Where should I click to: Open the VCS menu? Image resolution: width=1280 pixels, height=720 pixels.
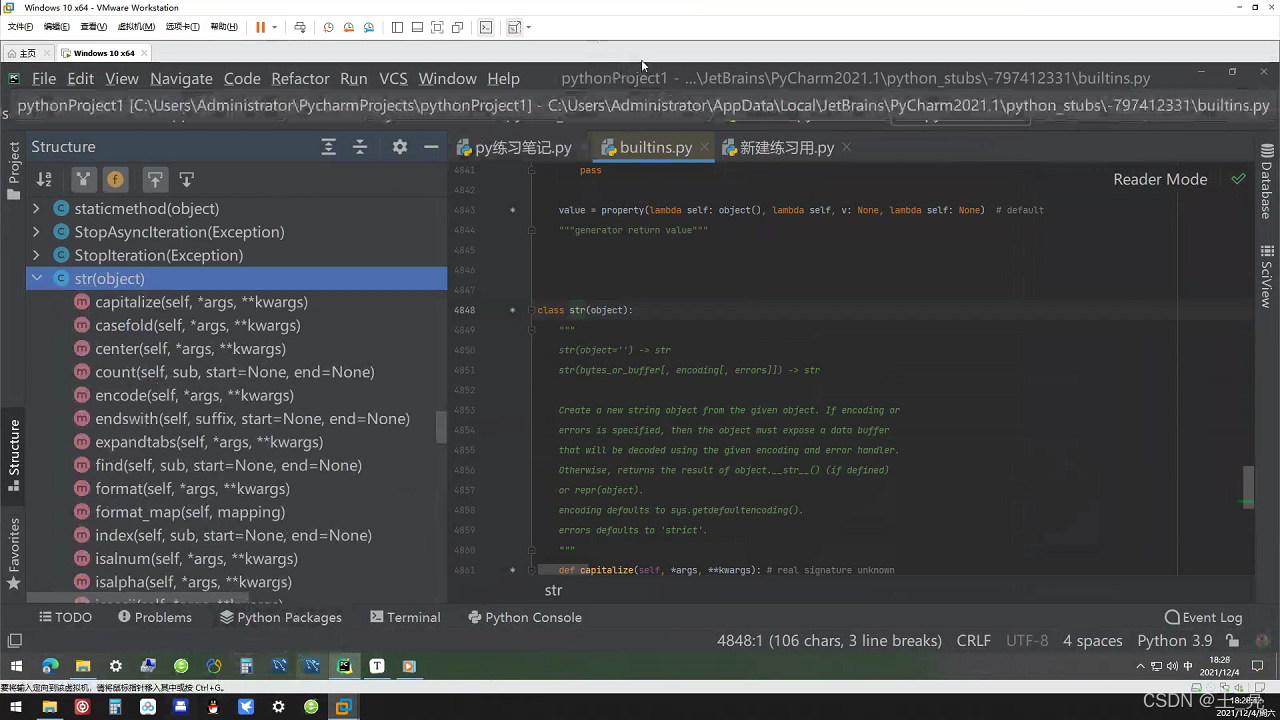tap(393, 78)
